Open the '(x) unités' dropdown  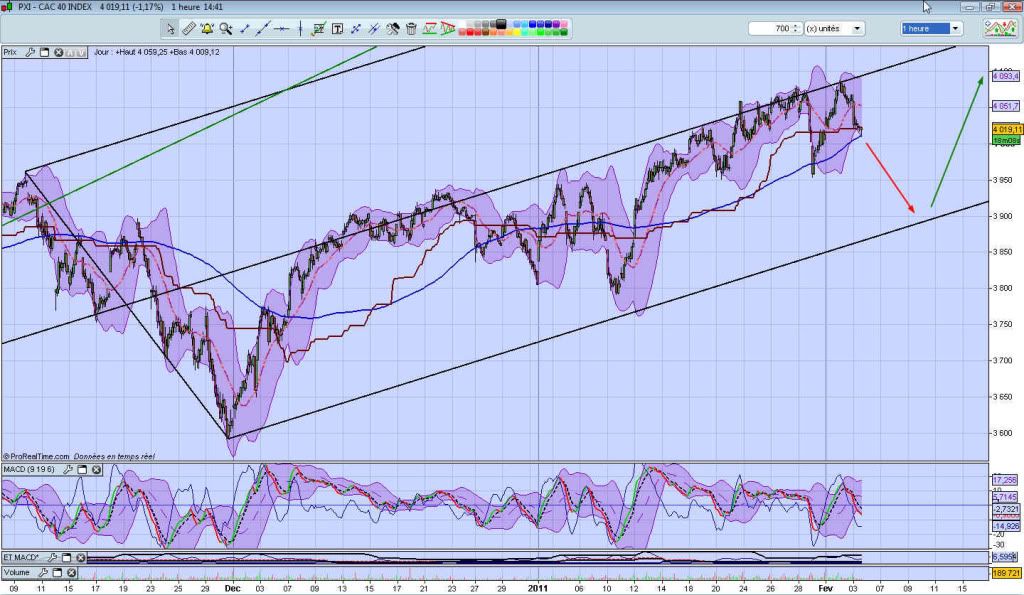[x=856, y=29]
